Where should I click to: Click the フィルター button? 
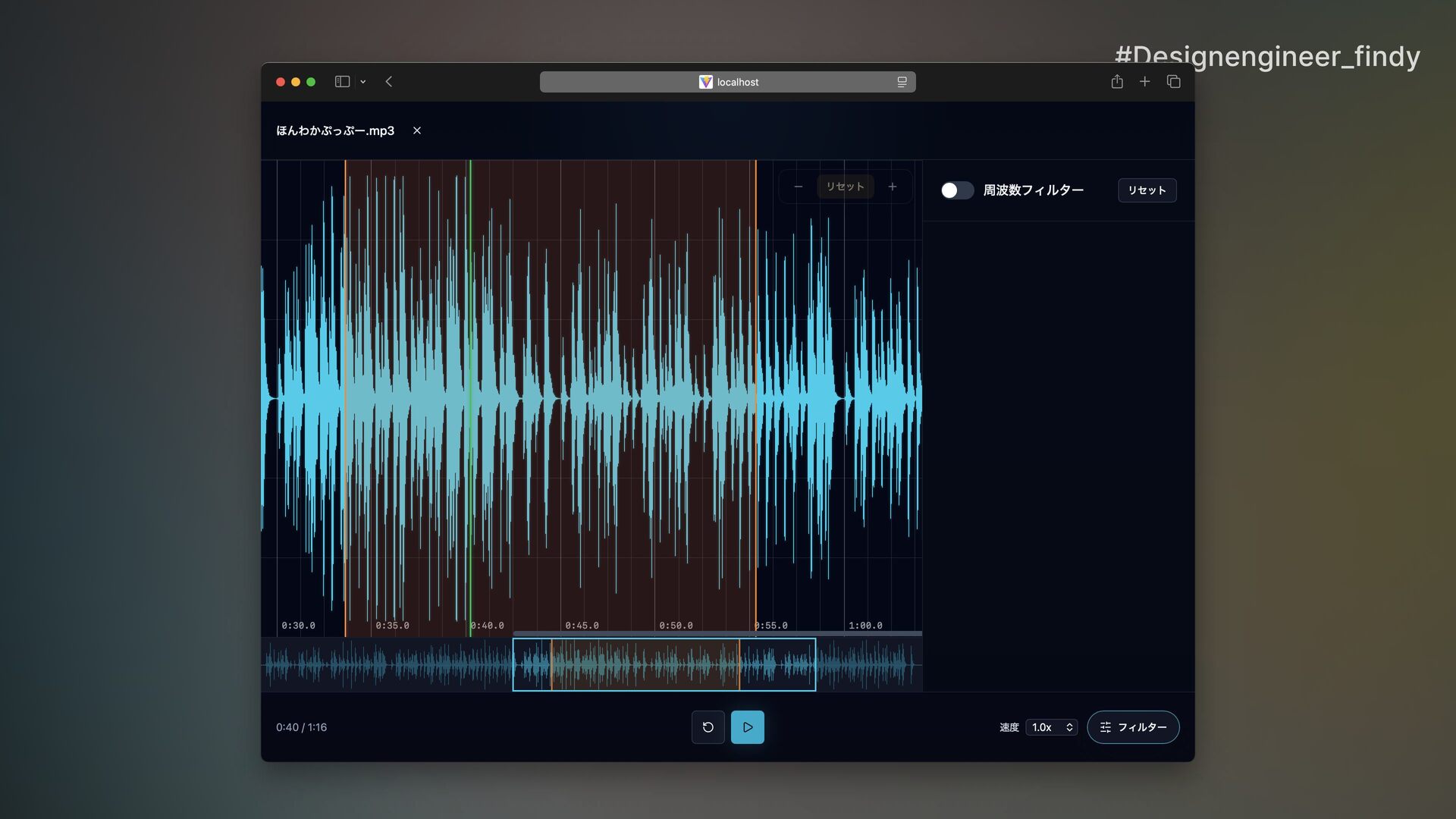coord(1133,726)
